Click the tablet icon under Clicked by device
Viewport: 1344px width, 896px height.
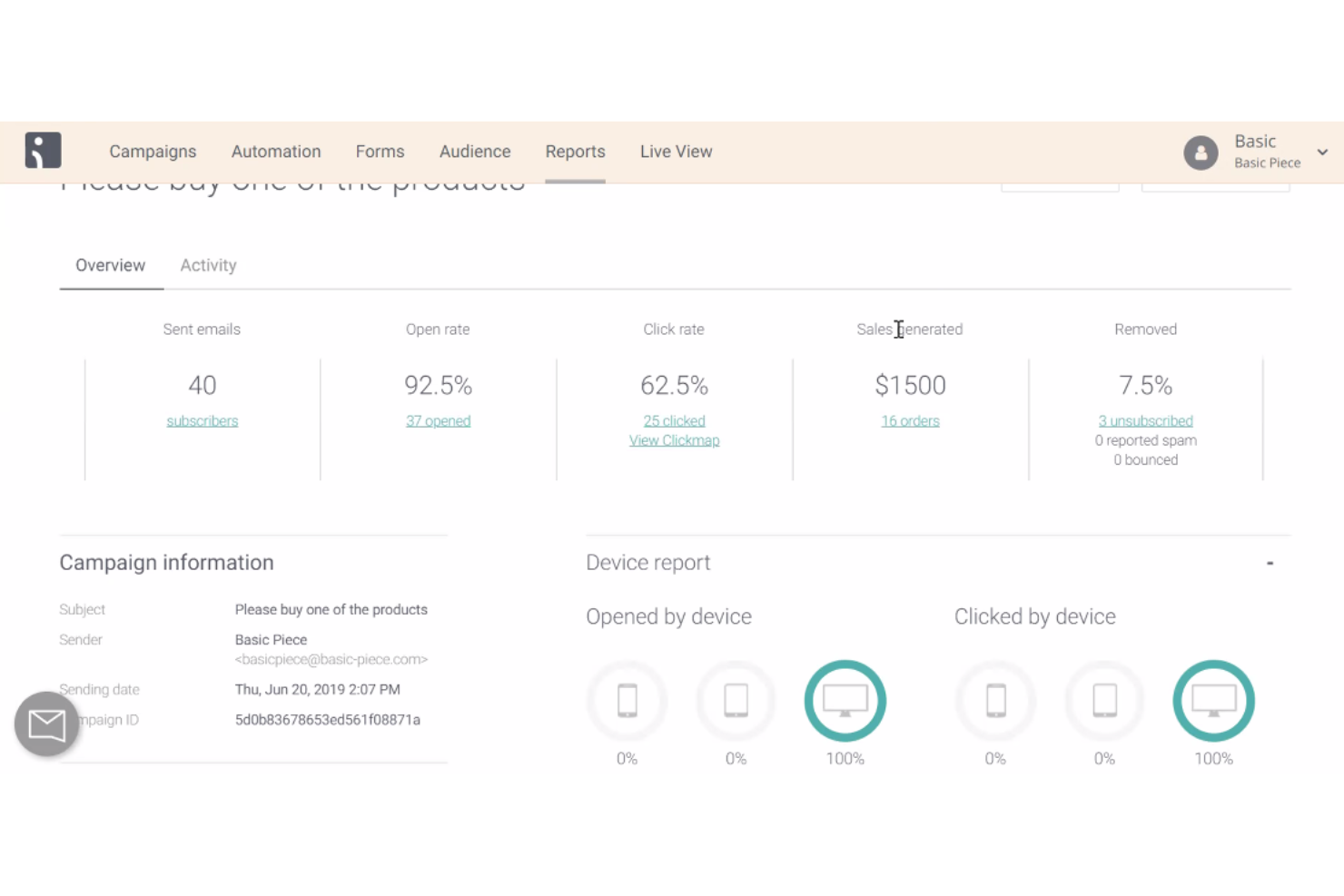pos(1105,701)
